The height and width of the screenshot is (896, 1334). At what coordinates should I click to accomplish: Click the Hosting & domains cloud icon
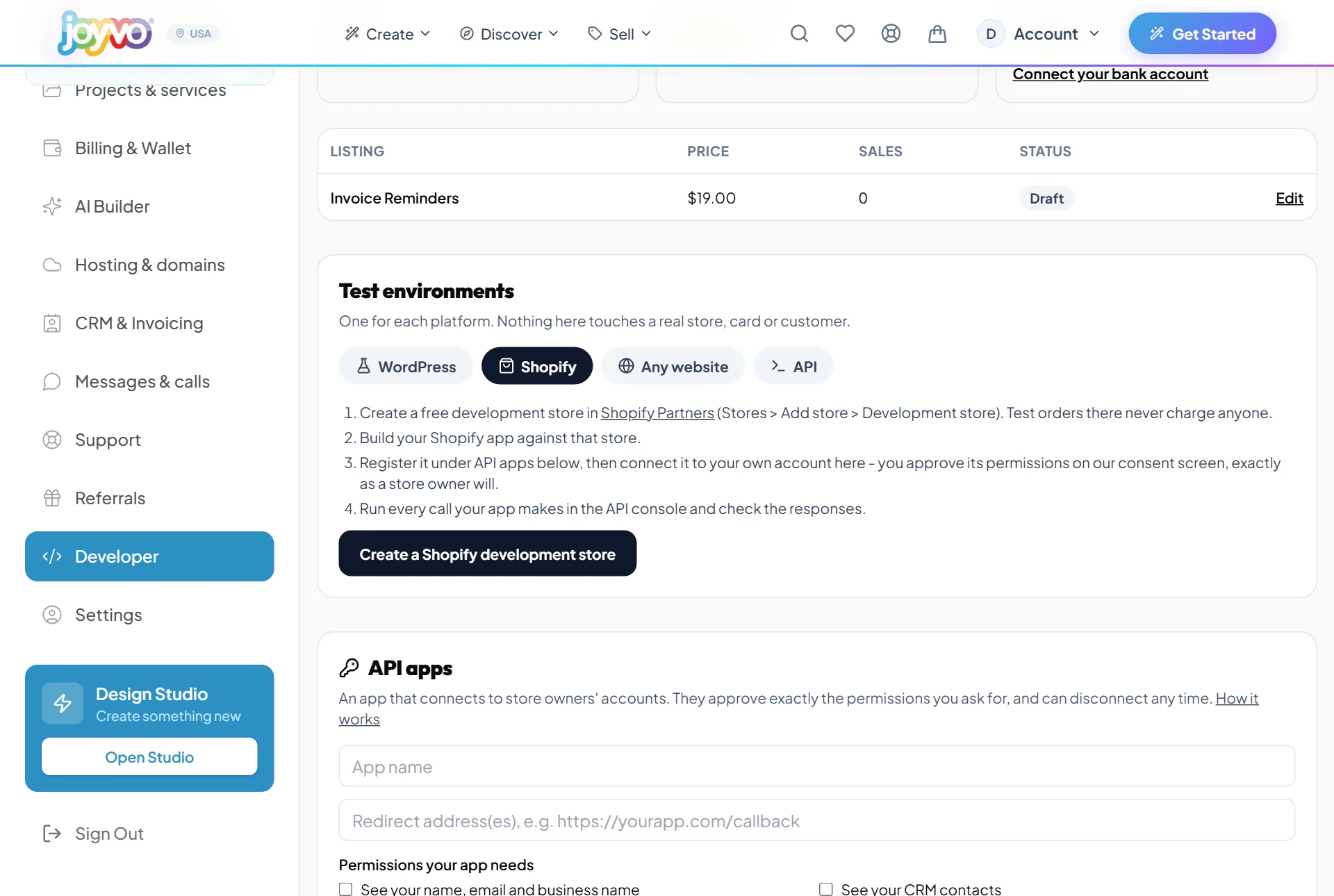click(52, 265)
